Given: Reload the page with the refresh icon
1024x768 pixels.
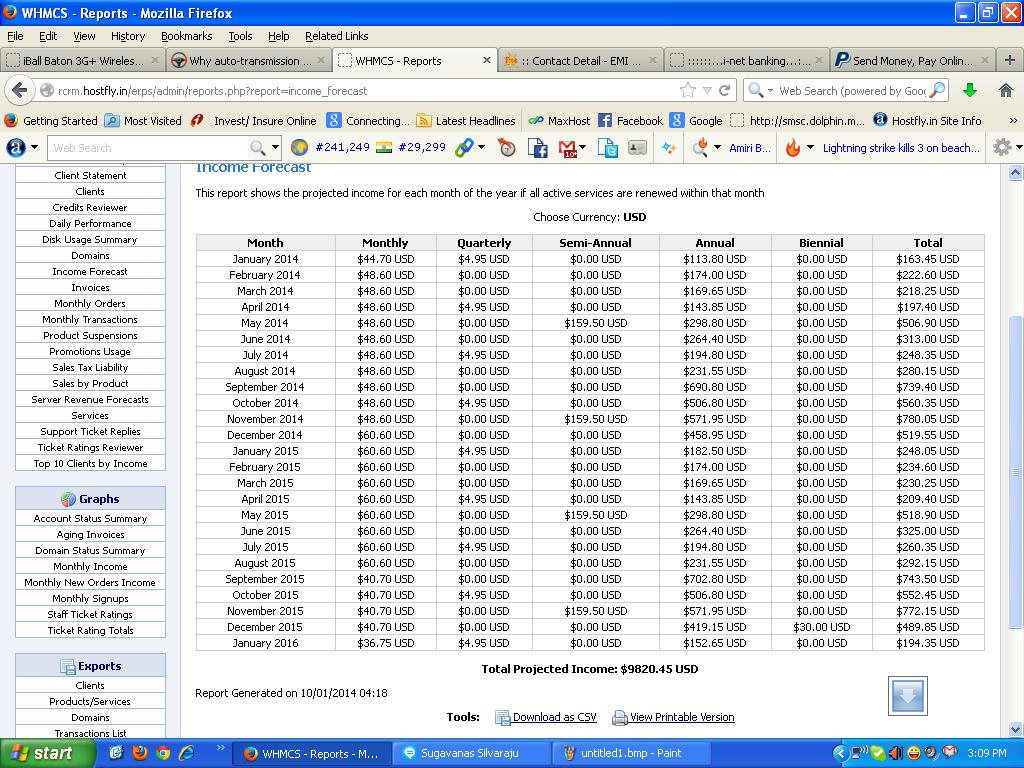Looking at the screenshot, I should [725, 90].
